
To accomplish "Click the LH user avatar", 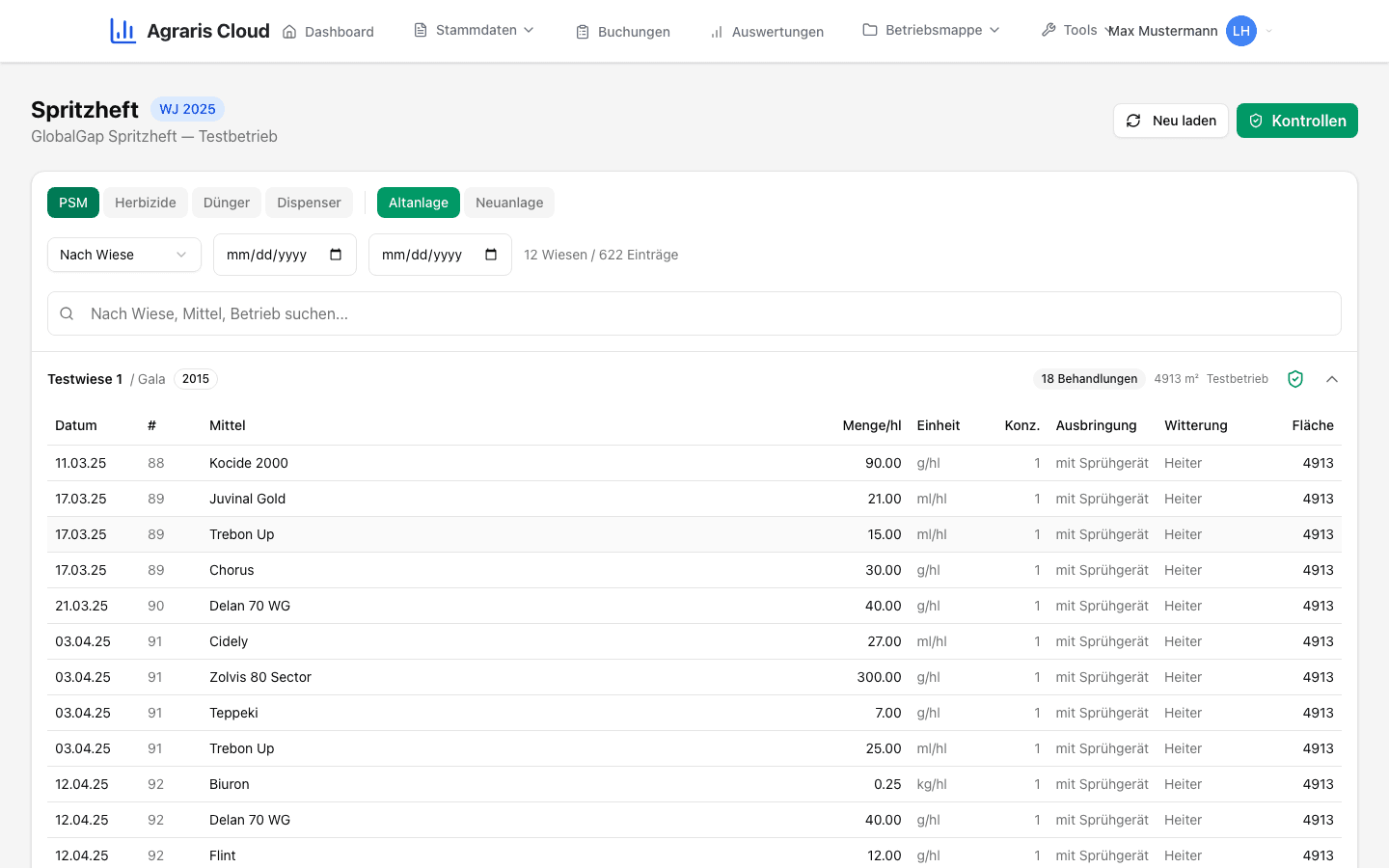I will pyautogui.click(x=1241, y=31).
